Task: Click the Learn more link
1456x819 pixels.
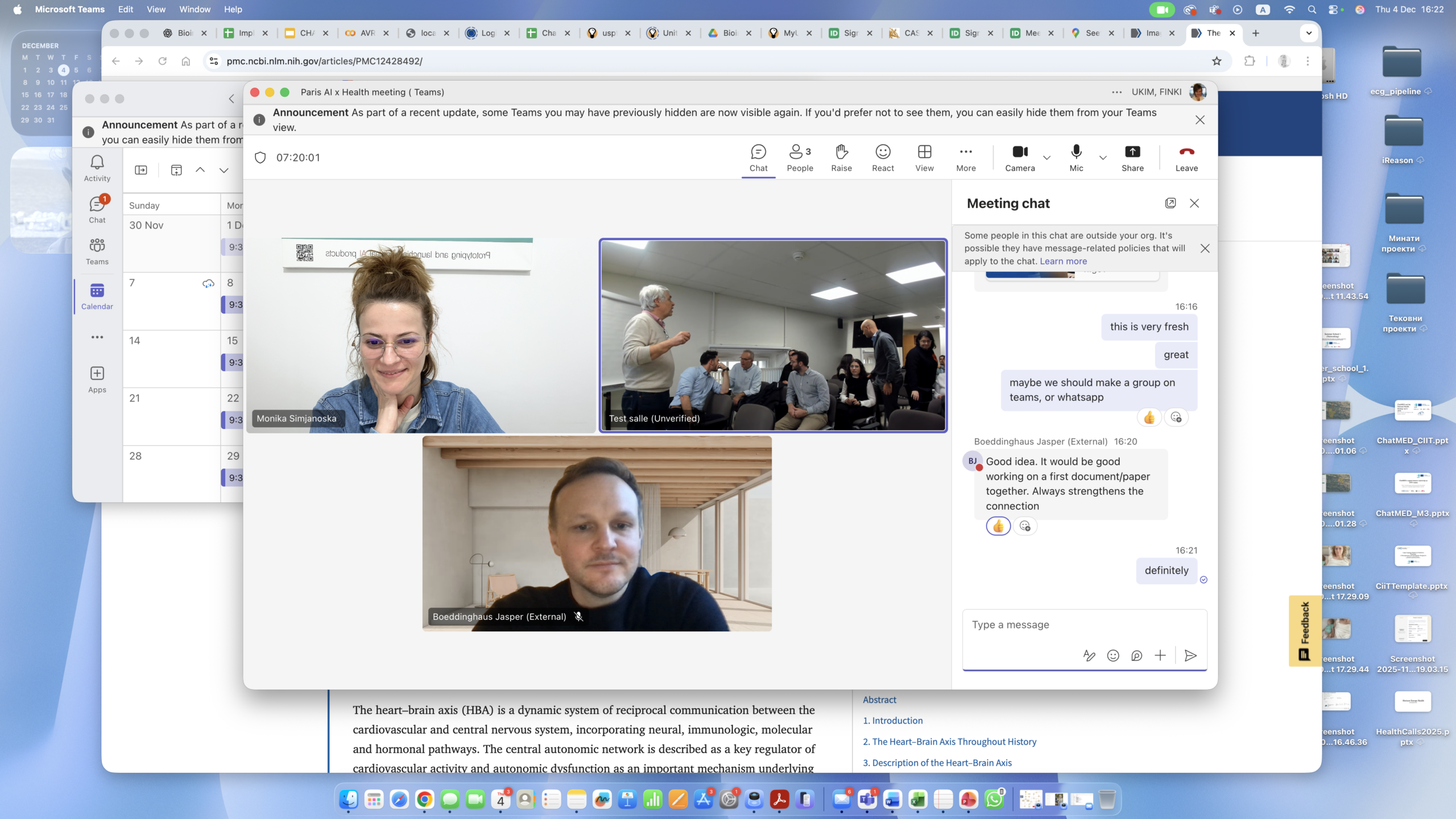Action: pos(1063,261)
